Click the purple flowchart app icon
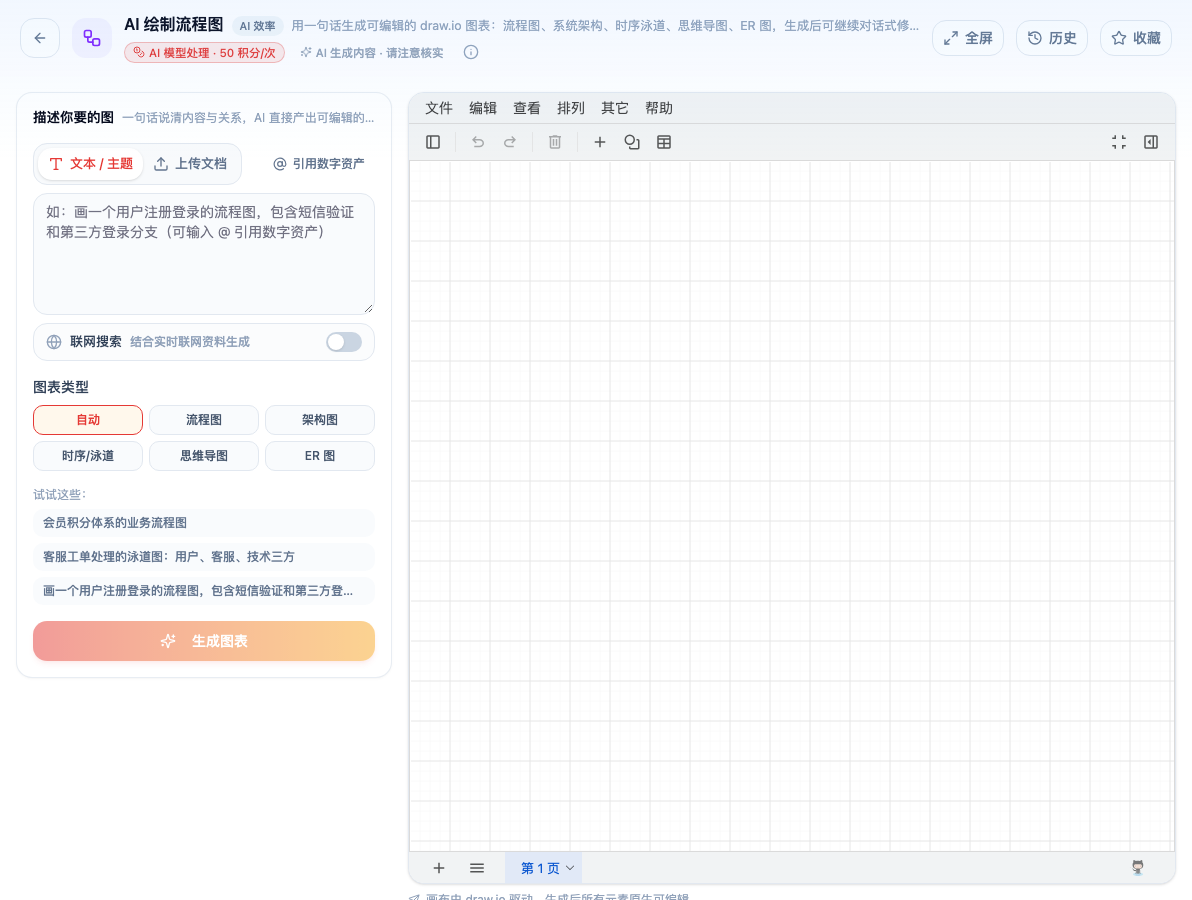The image size is (1192, 900). coord(92,38)
